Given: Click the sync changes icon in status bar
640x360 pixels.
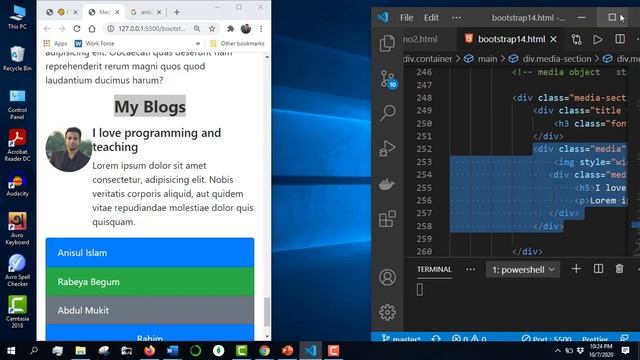Looking at the screenshot, I should click(x=436, y=338).
